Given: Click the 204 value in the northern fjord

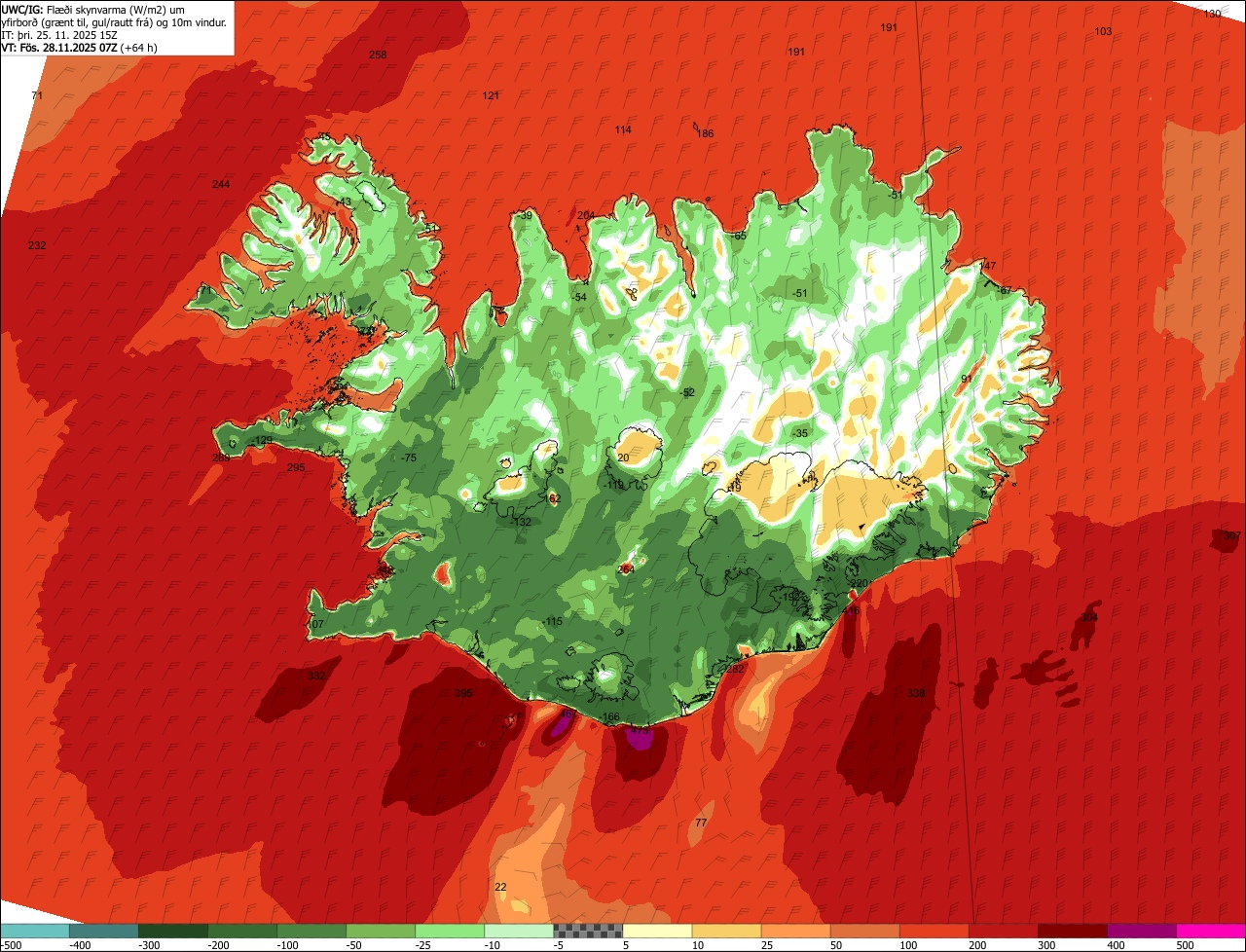Looking at the screenshot, I should 585,215.
